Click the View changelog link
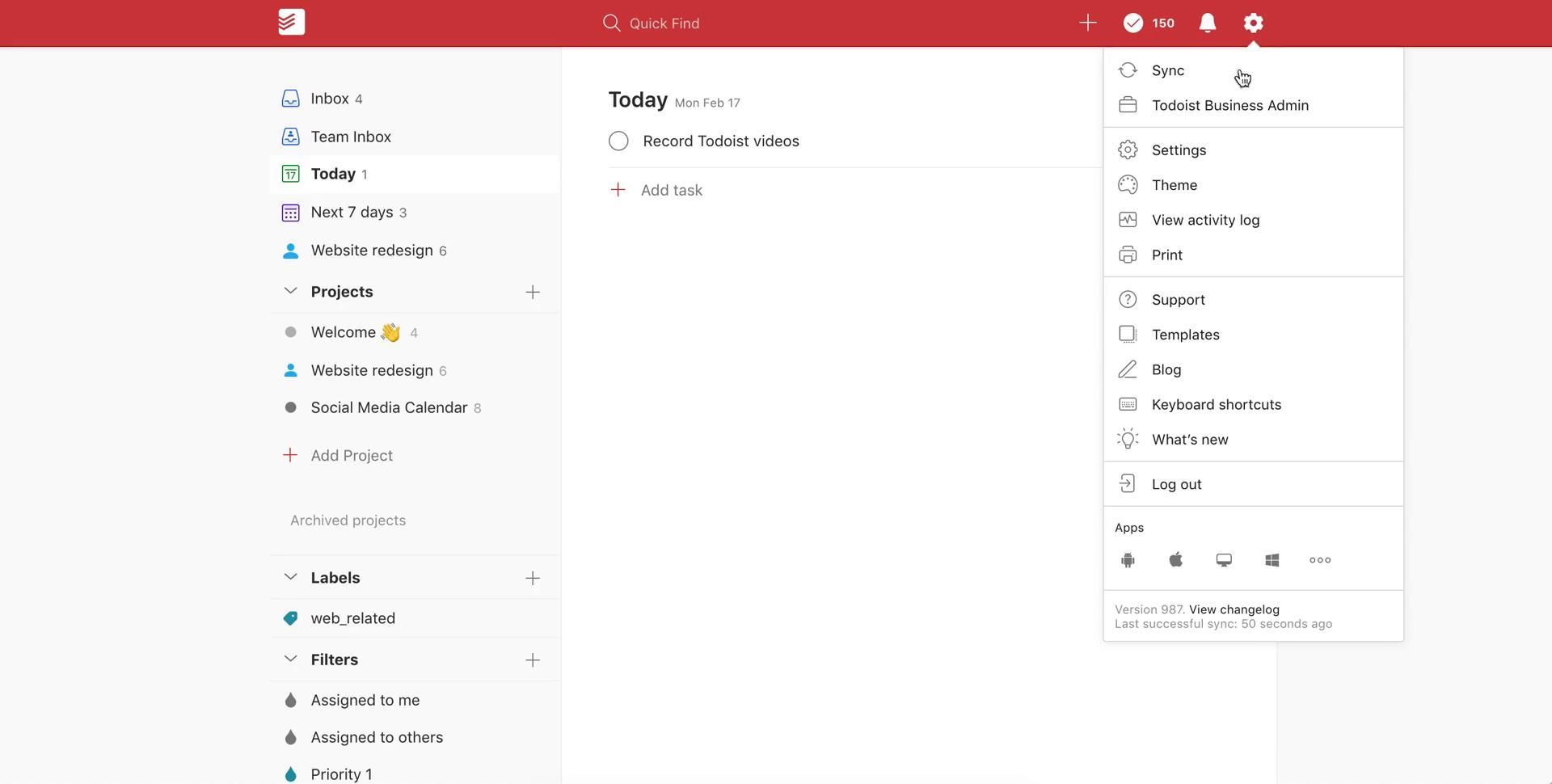Viewport: 1552px width, 784px height. click(1234, 609)
